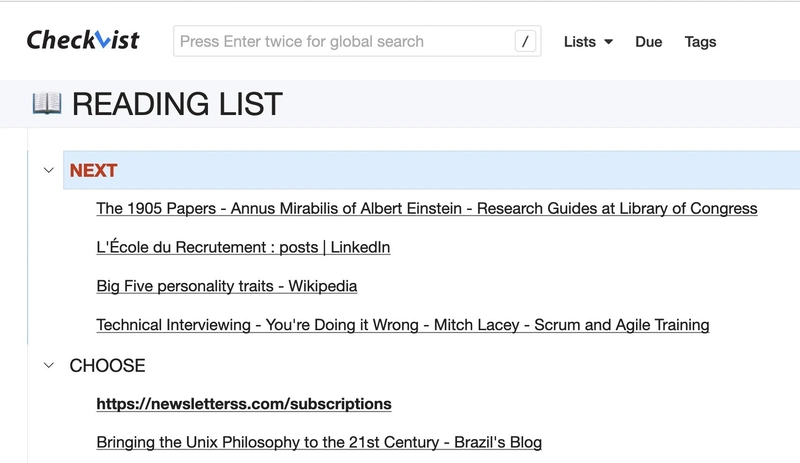Open the Lists dropdown menu
Screen dimensions: 800x463
tap(587, 42)
